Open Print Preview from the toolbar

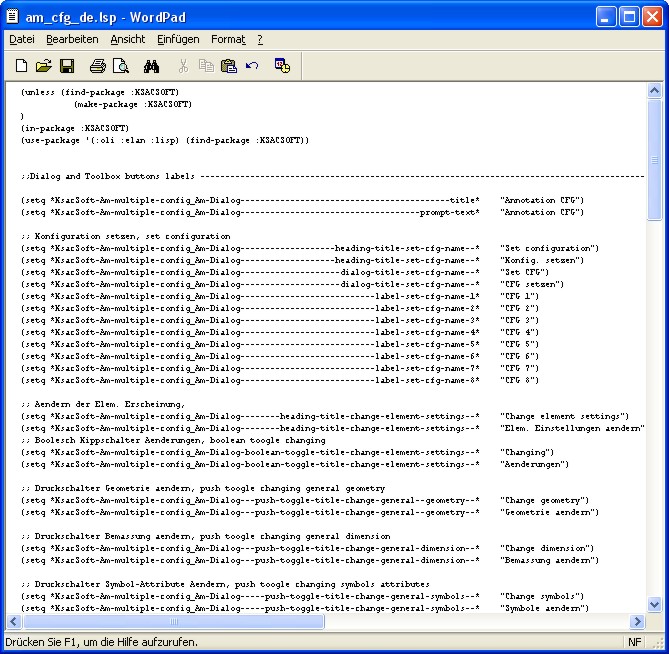pos(120,66)
